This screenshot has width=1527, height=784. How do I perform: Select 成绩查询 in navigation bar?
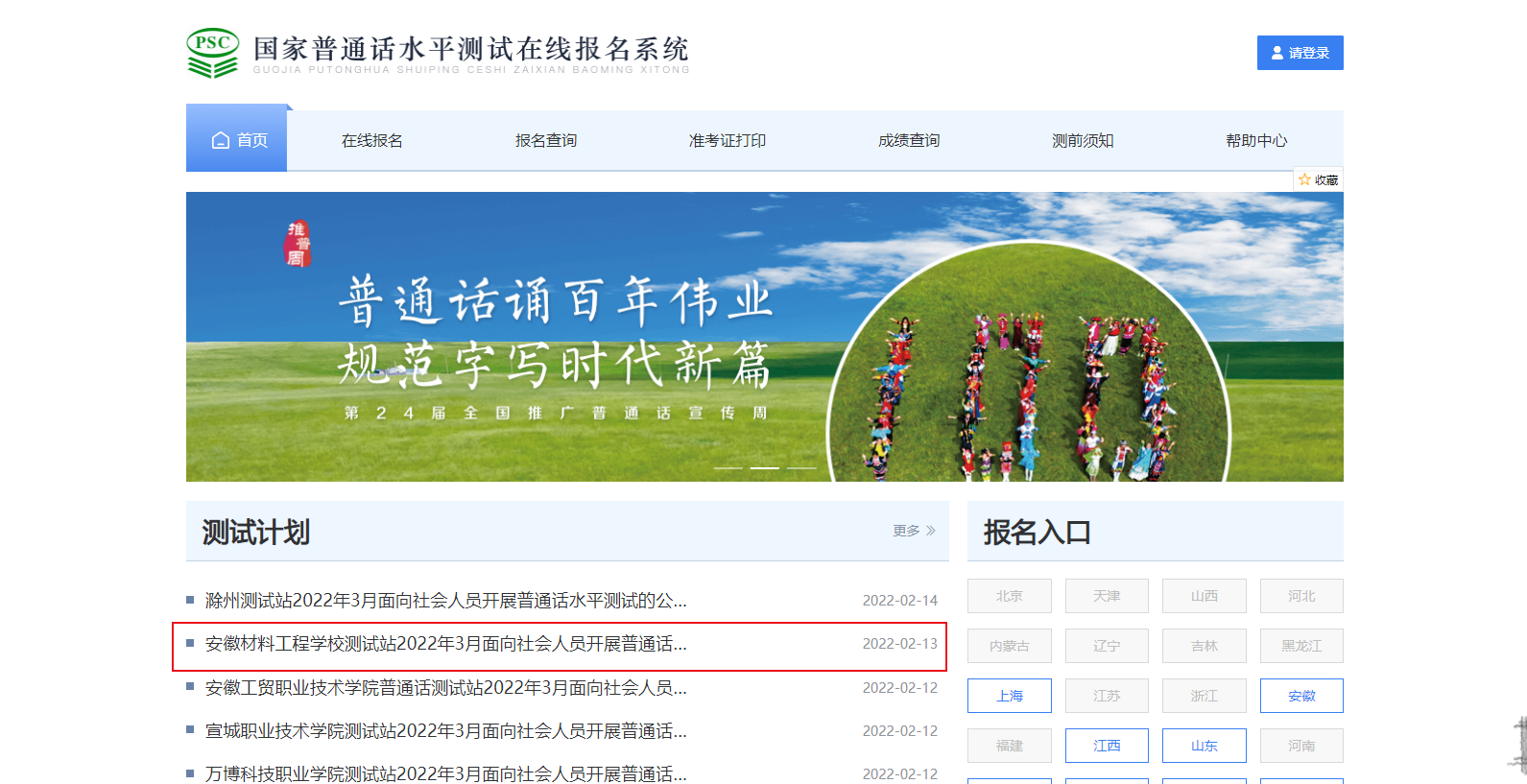(909, 140)
